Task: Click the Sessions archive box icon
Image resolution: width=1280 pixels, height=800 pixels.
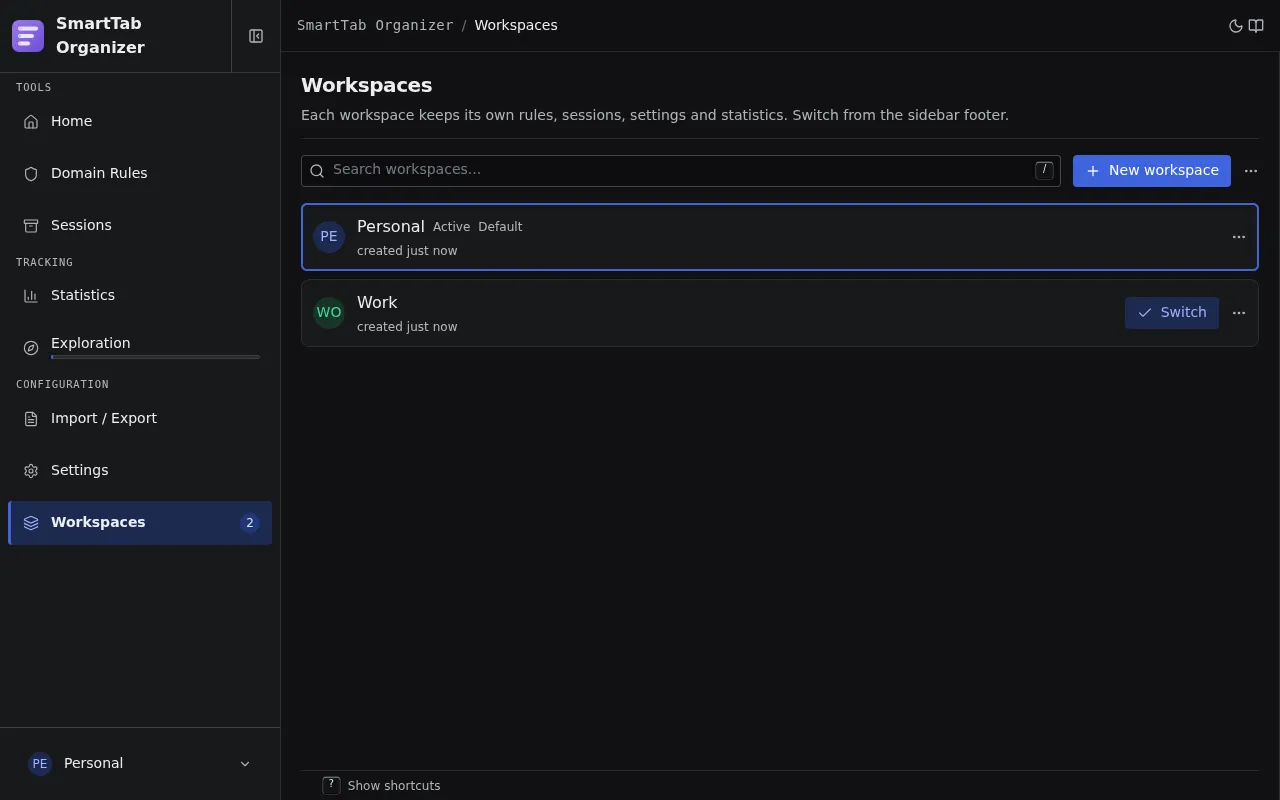Action: (x=31, y=226)
